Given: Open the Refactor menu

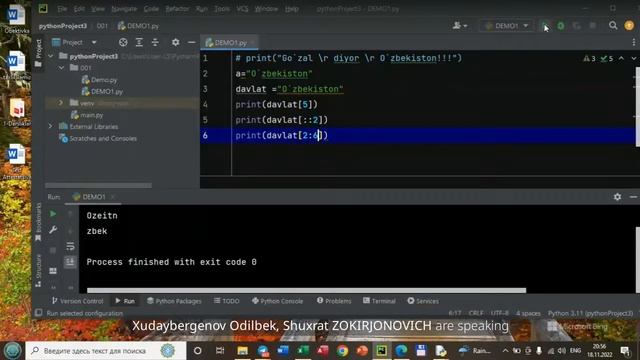Looking at the screenshot, I should tap(177, 9).
